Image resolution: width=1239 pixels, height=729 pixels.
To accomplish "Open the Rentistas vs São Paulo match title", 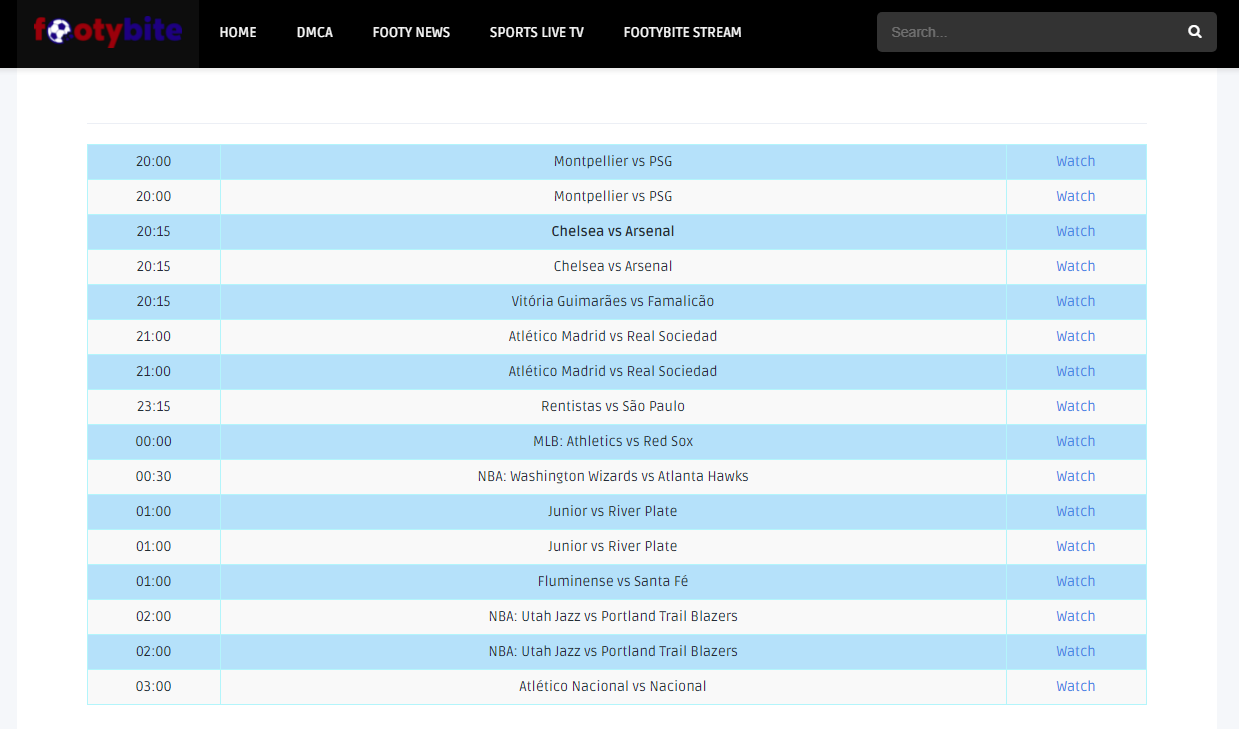I will 612,406.
